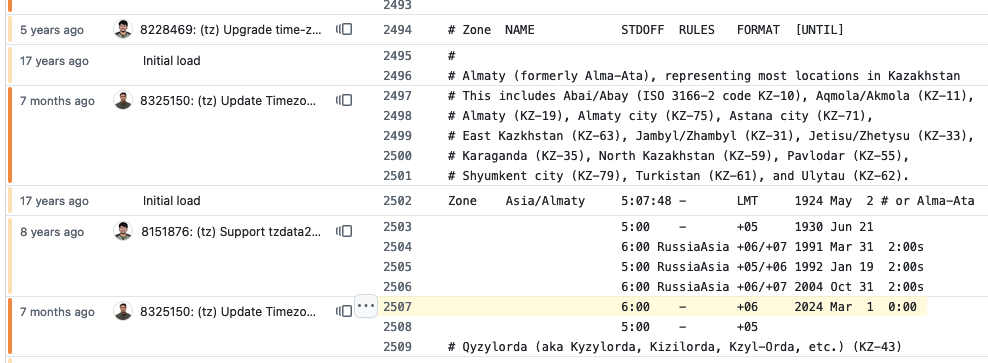Open commit 8151876: (tz) Support tzdata2...

[x=231, y=232]
